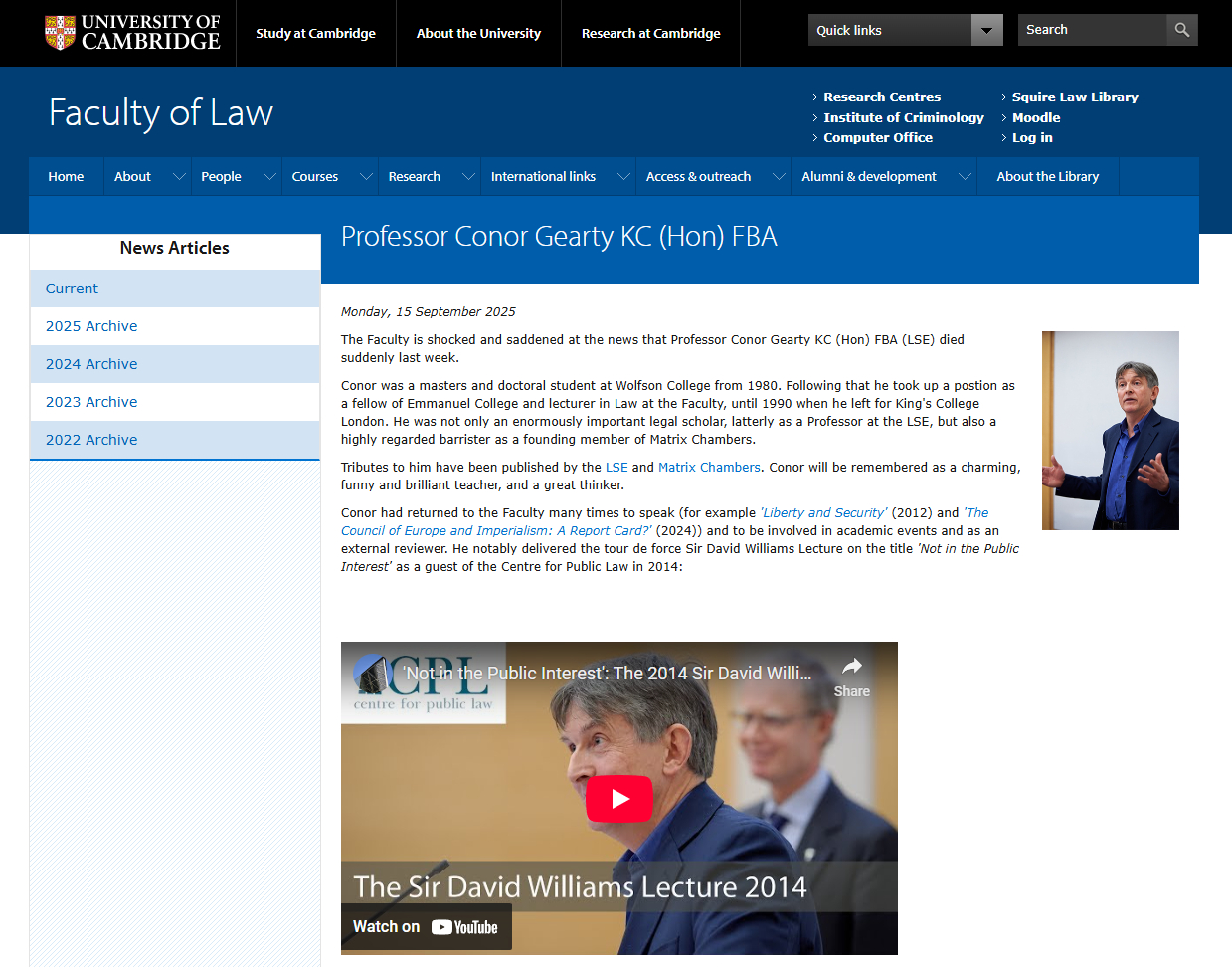Open Study at Cambridge tab
Screen dimensions: 1232x967
[315, 33]
